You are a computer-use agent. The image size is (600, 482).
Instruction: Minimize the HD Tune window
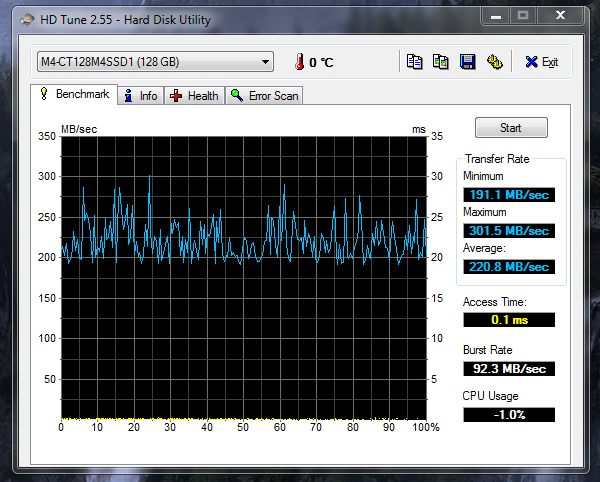click(x=496, y=16)
